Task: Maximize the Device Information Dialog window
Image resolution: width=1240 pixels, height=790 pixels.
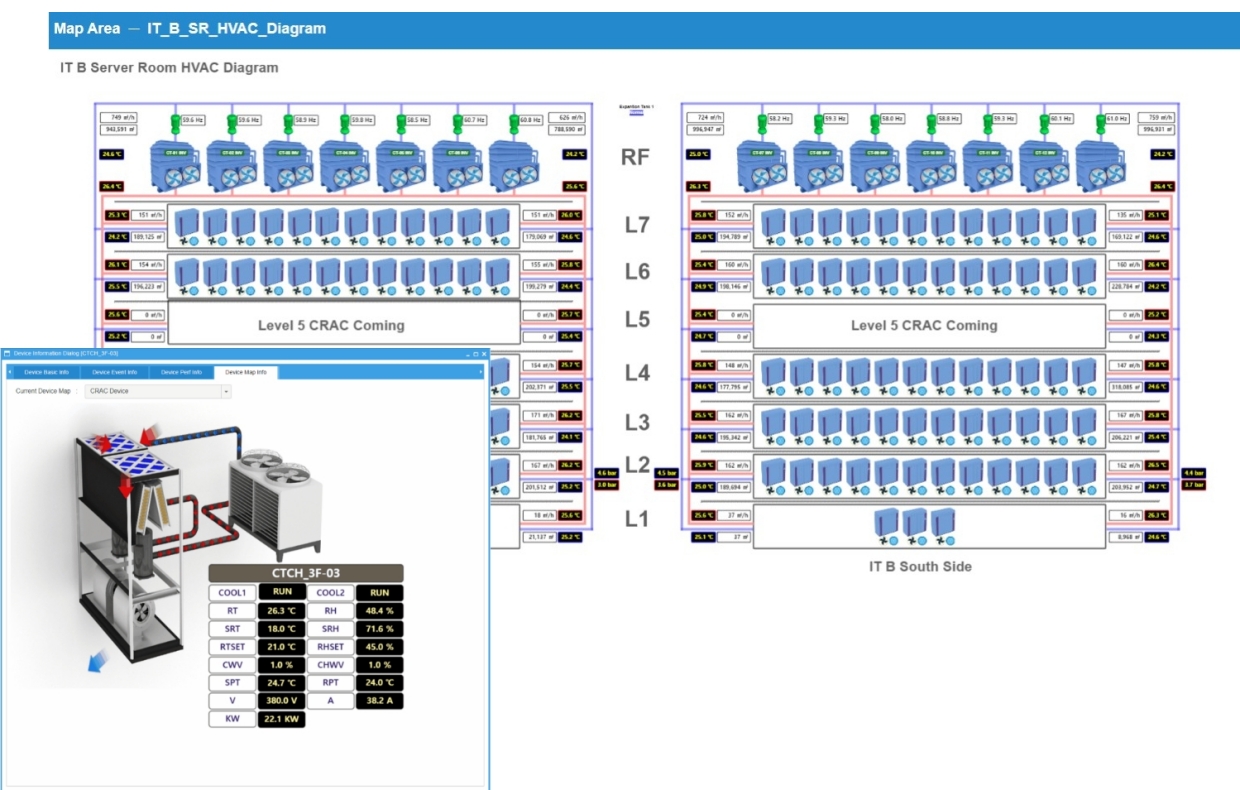Action: pos(476,354)
